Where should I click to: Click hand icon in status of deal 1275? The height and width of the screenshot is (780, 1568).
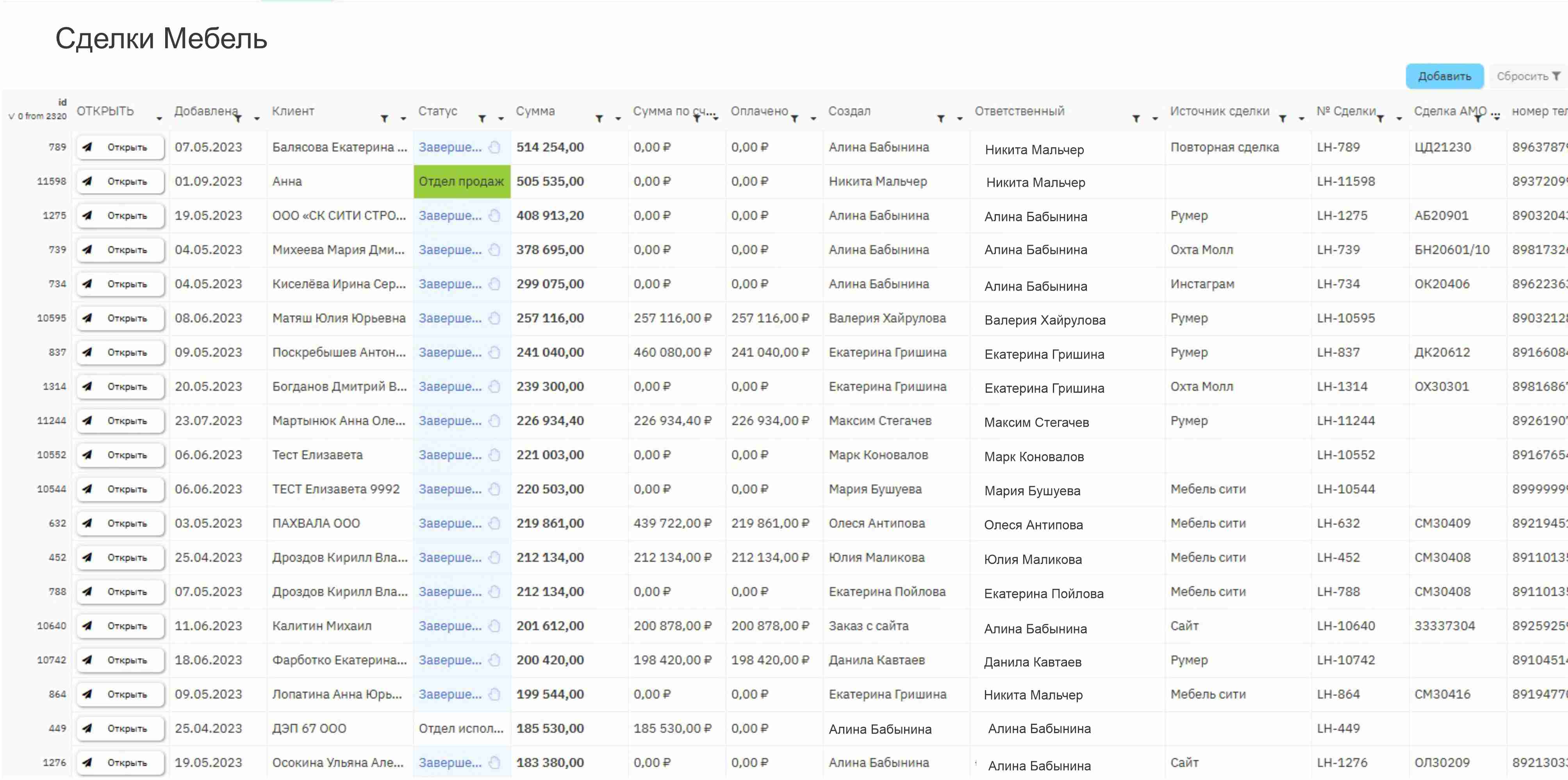[495, 216]
